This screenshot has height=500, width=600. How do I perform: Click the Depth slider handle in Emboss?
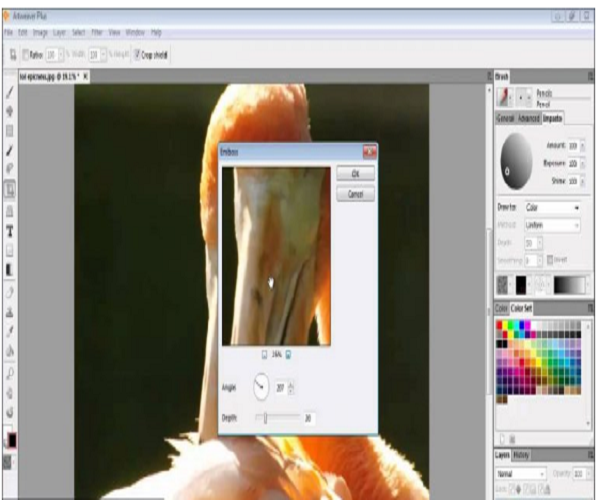tap(265, 418)
